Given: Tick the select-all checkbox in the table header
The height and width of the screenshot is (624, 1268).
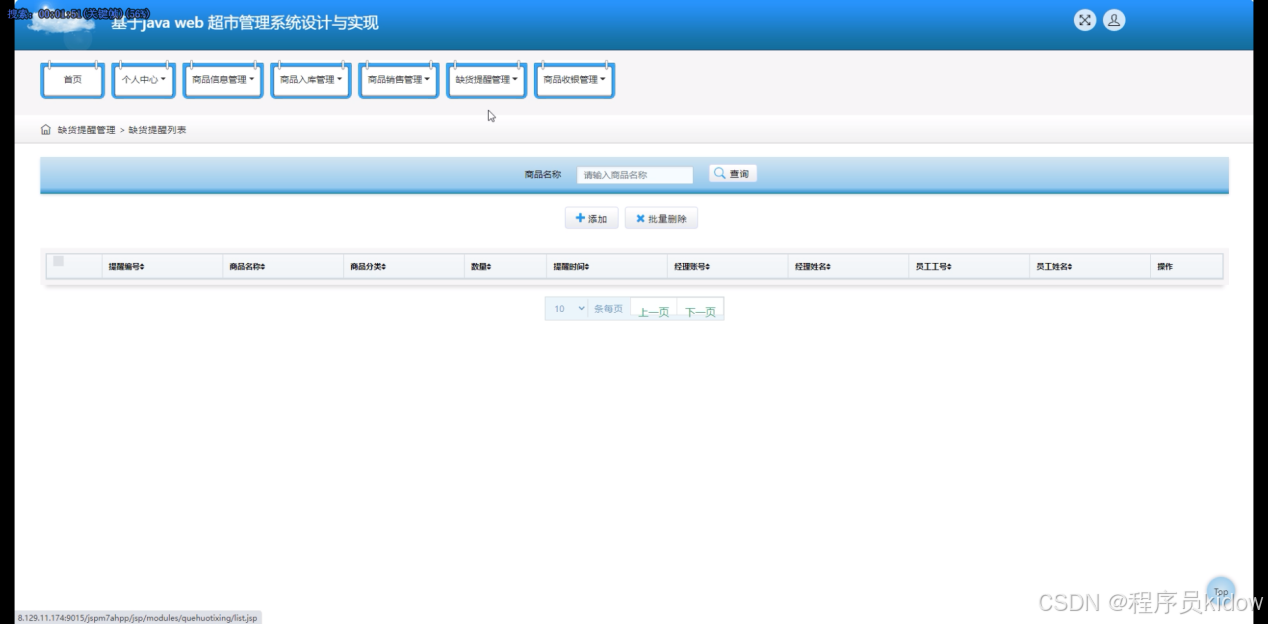Looking at the screenshot, I should (x=58, y=261).
